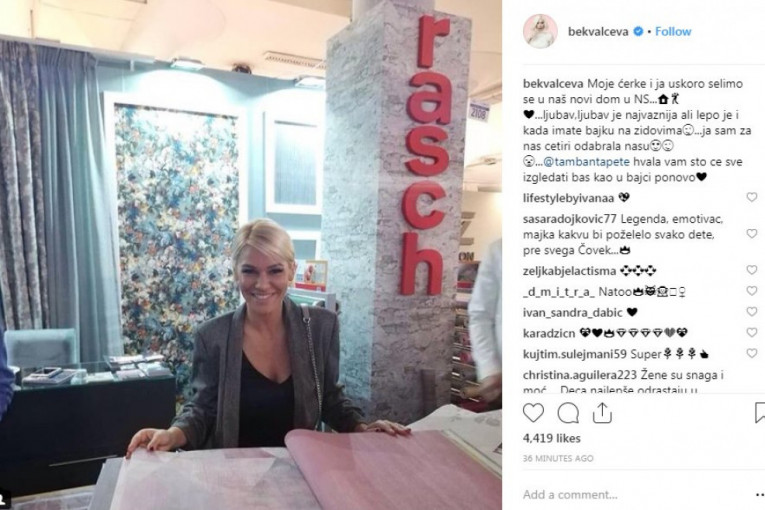Like the _d_m_i_t_r_a_ comment heart
Viewport: 765px width, 510px height.
click(751, 291)
